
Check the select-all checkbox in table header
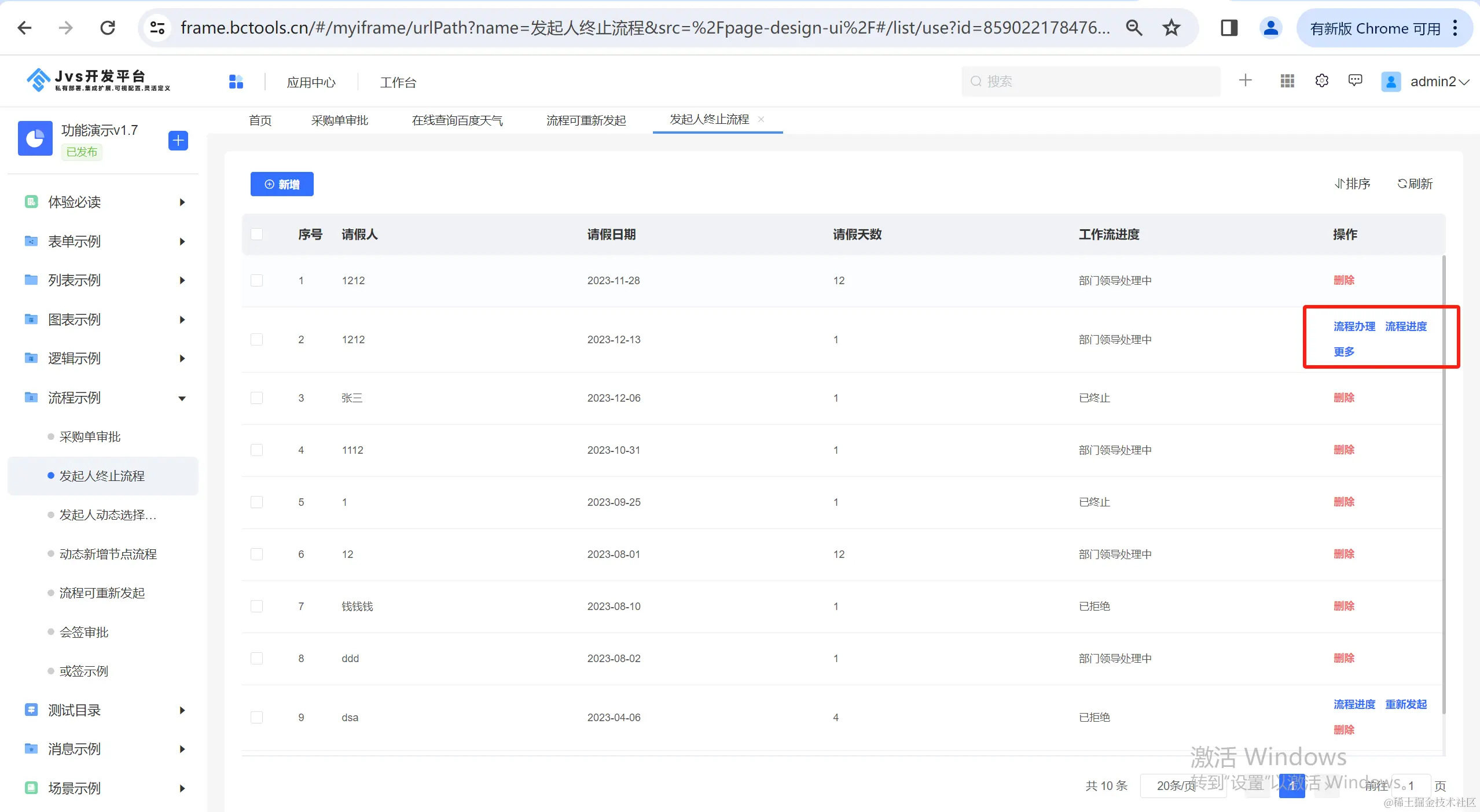(257, 234)
